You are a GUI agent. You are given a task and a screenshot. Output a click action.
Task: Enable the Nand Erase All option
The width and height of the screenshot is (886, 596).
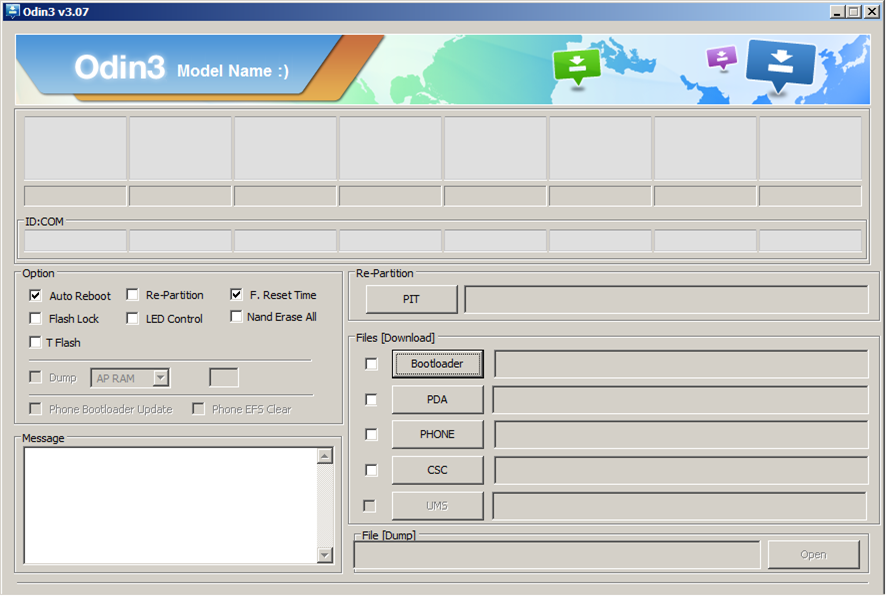tap(236, 318)
